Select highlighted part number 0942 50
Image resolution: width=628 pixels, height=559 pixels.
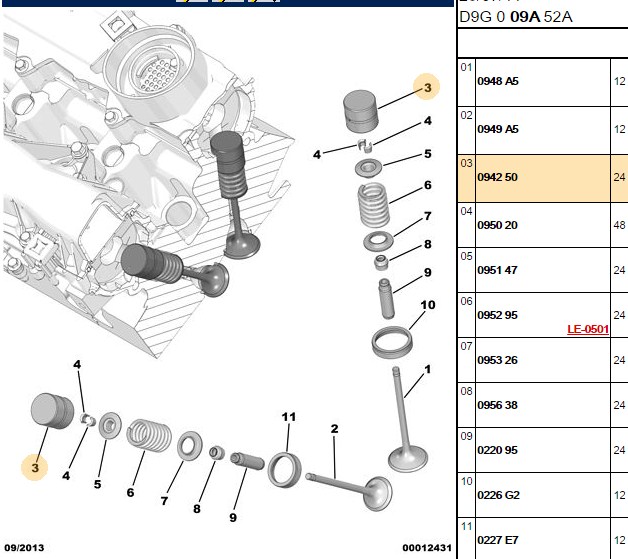(x=497, y=177)
